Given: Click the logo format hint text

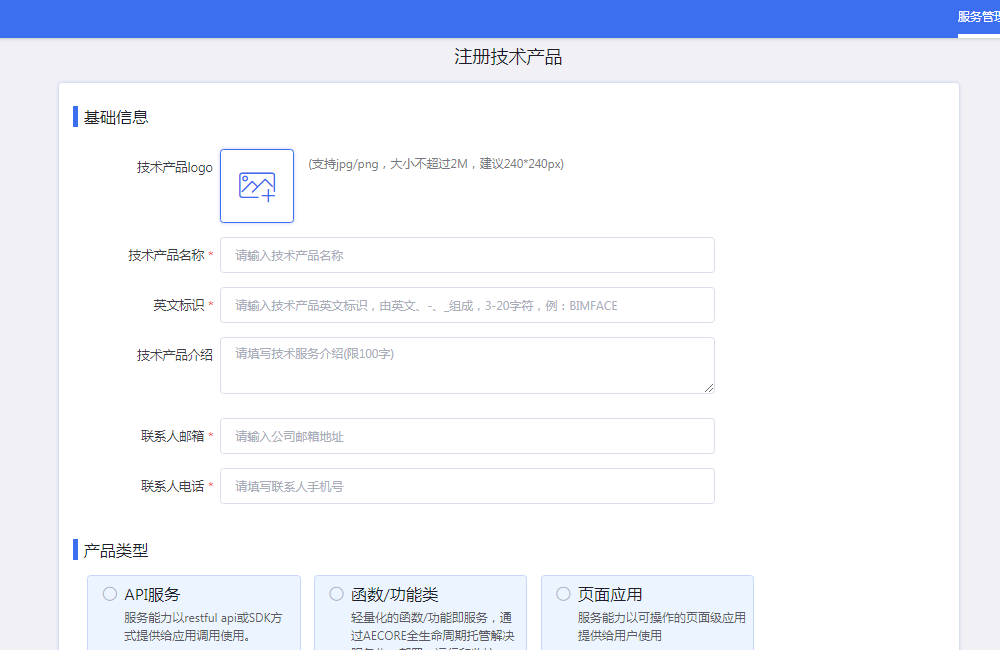Looking at the screenshot, I should [435, 164].
